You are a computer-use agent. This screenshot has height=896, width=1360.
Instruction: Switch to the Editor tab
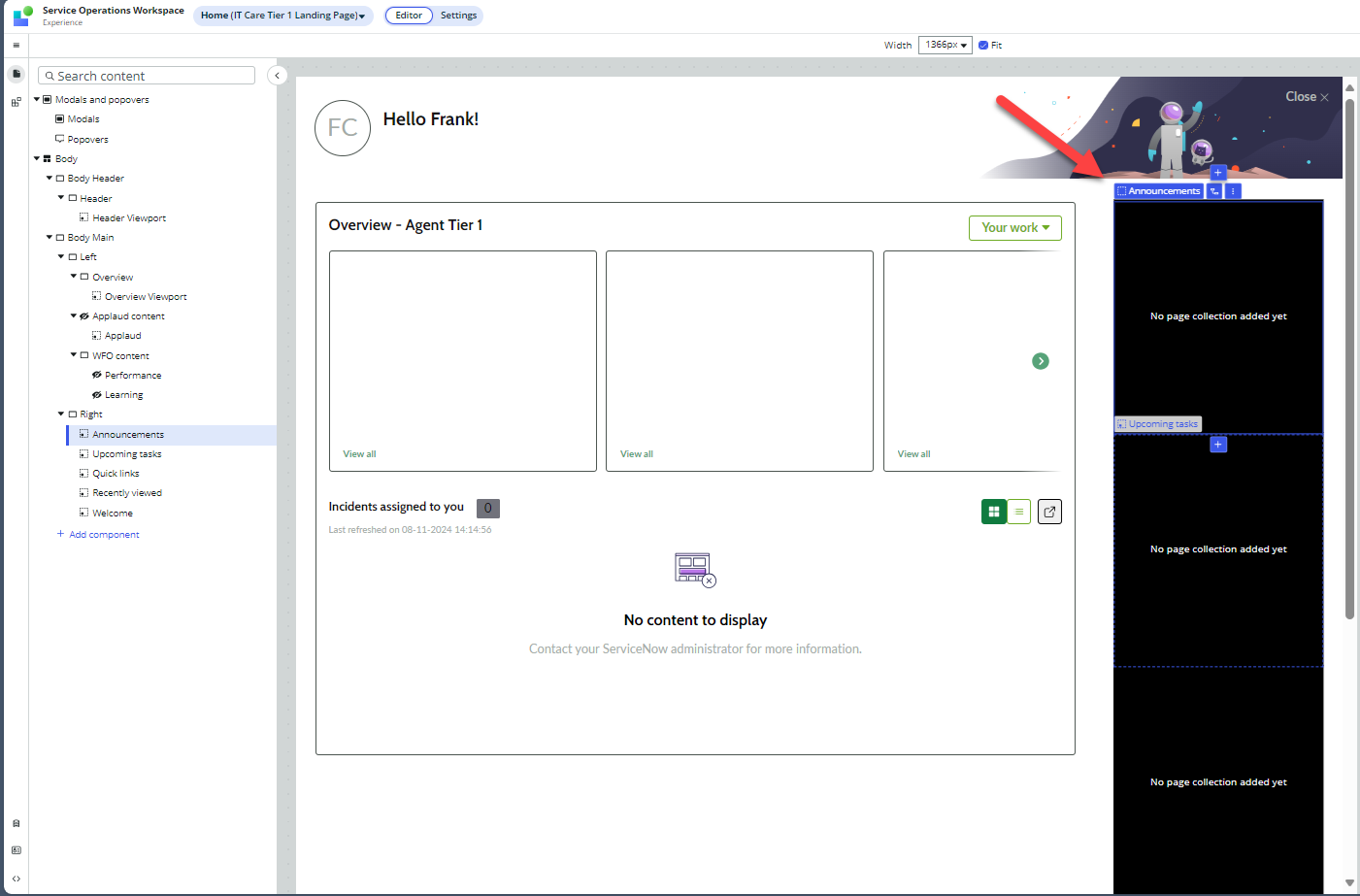point(409,16)
